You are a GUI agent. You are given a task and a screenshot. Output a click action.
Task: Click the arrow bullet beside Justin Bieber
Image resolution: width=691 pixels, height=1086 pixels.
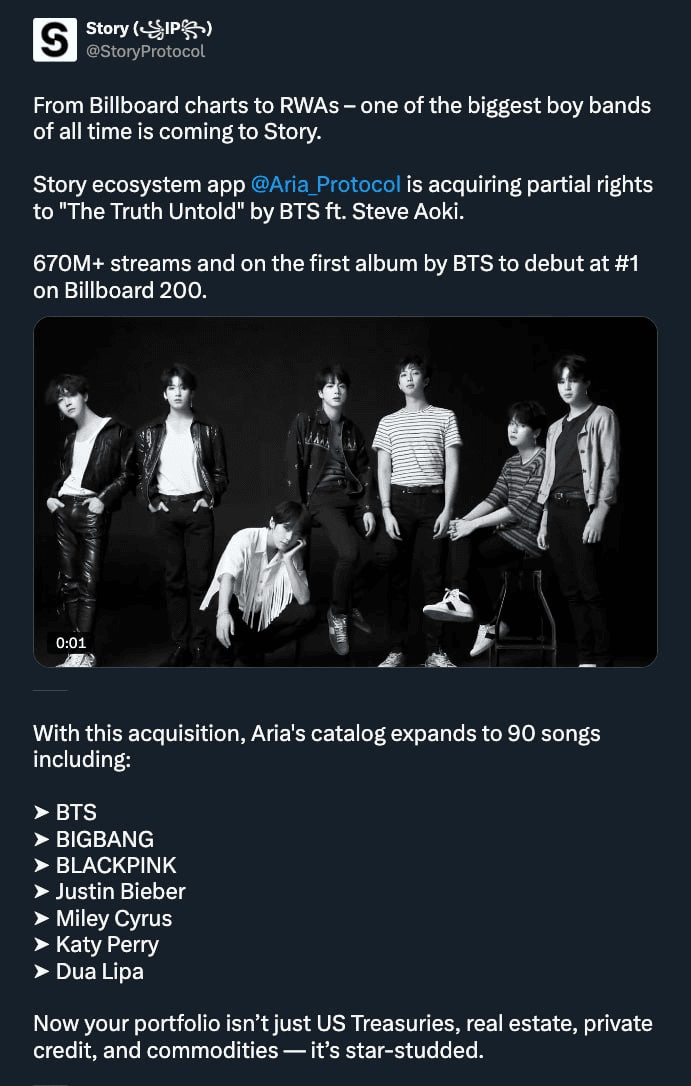tap(42, 891)
